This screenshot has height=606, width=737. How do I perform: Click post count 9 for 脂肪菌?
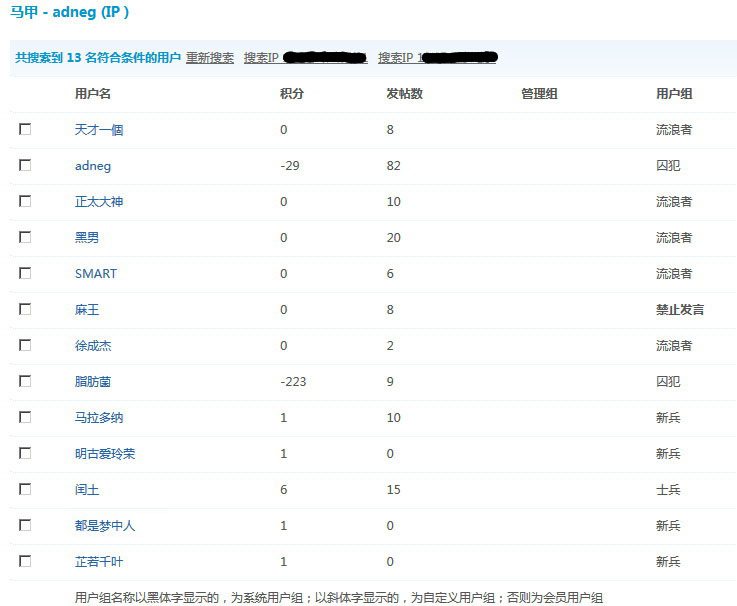coord(390,382)
